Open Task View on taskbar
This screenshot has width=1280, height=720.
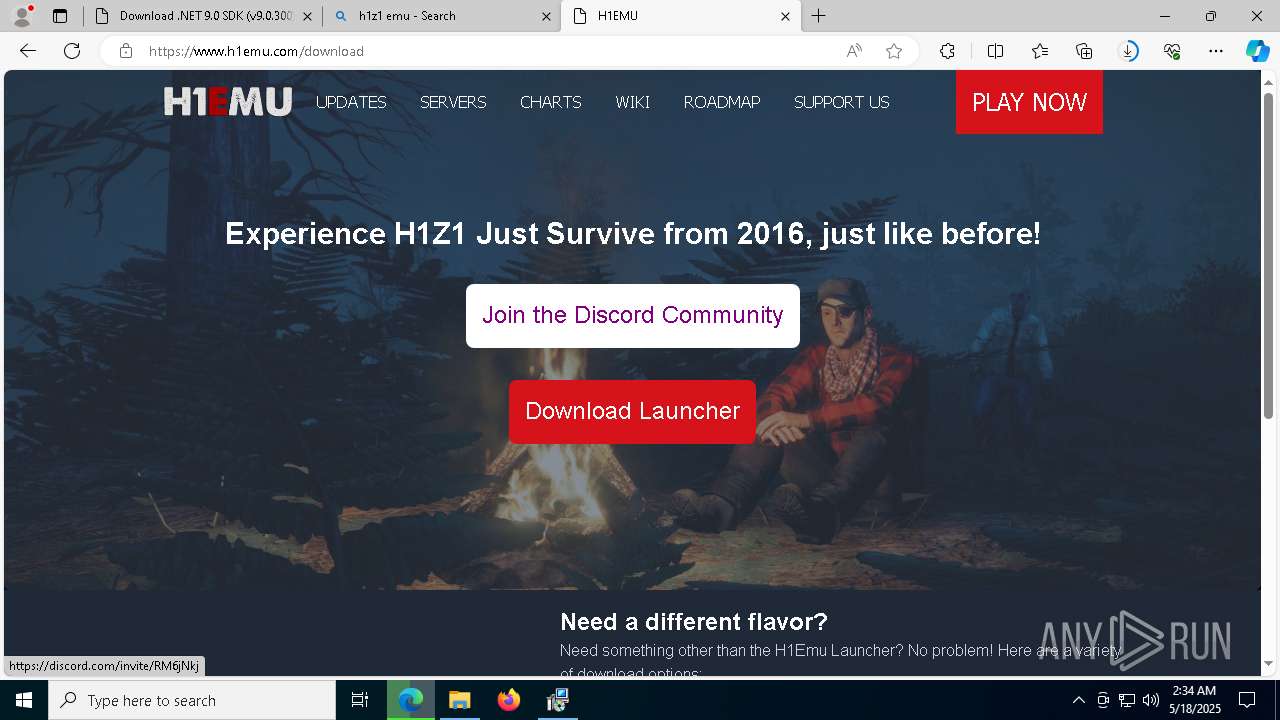tap(360, 700)
